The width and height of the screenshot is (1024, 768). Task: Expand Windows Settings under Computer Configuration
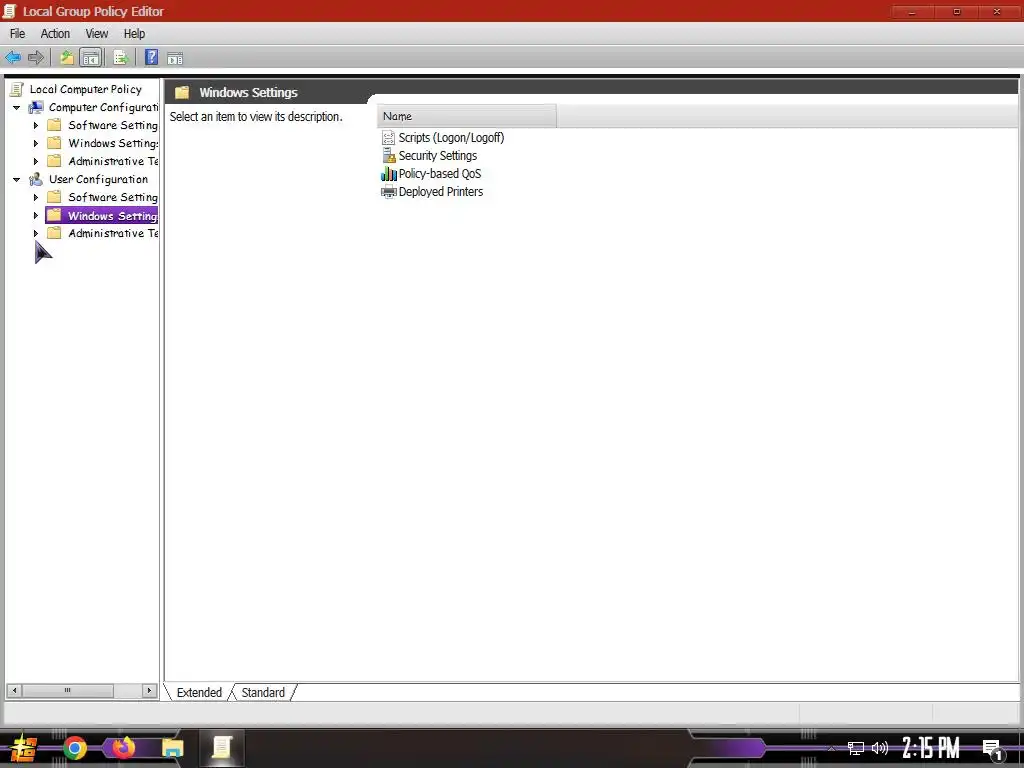(36, 143)
